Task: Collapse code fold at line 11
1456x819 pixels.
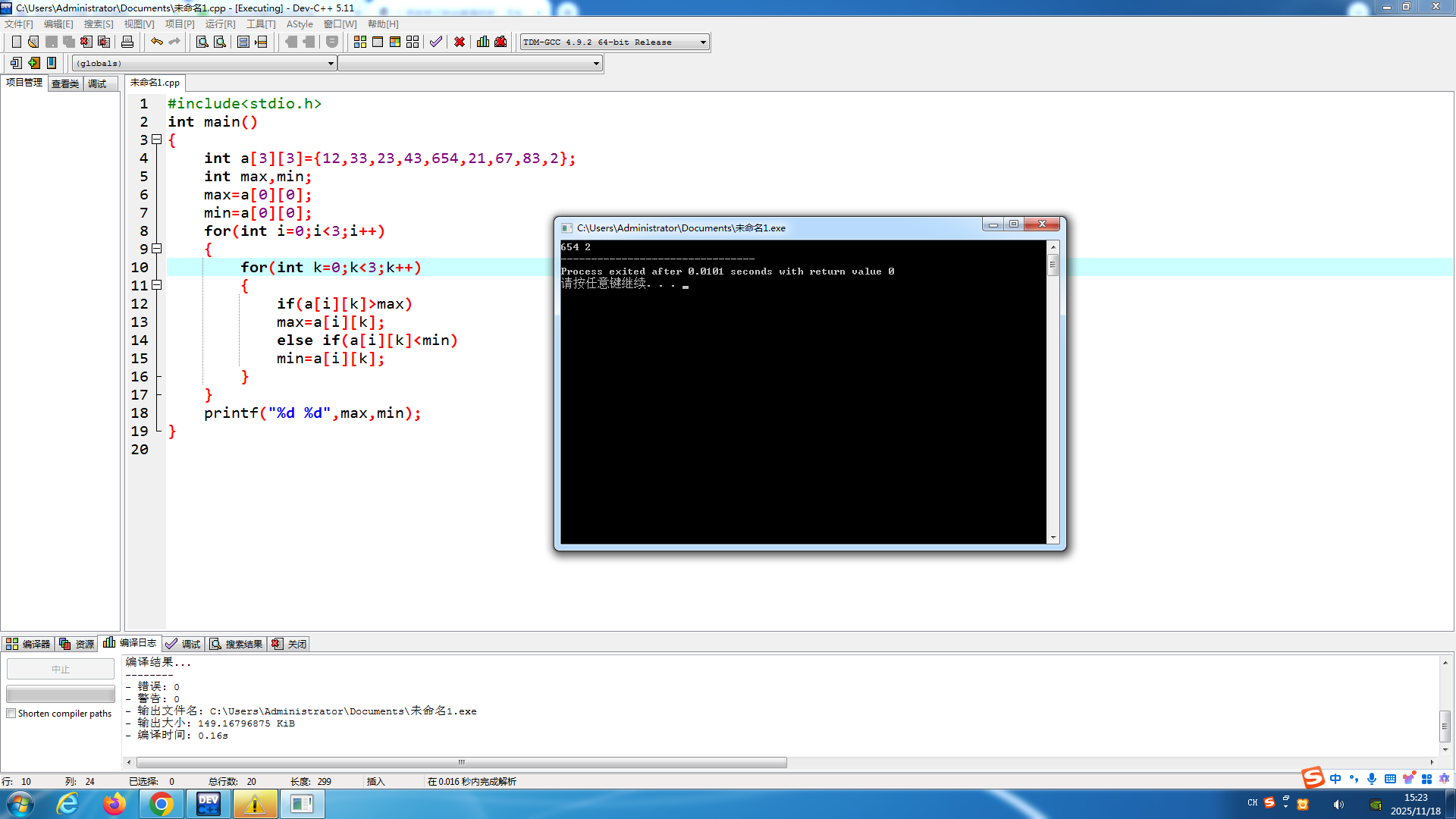Action: coord(157,285)
